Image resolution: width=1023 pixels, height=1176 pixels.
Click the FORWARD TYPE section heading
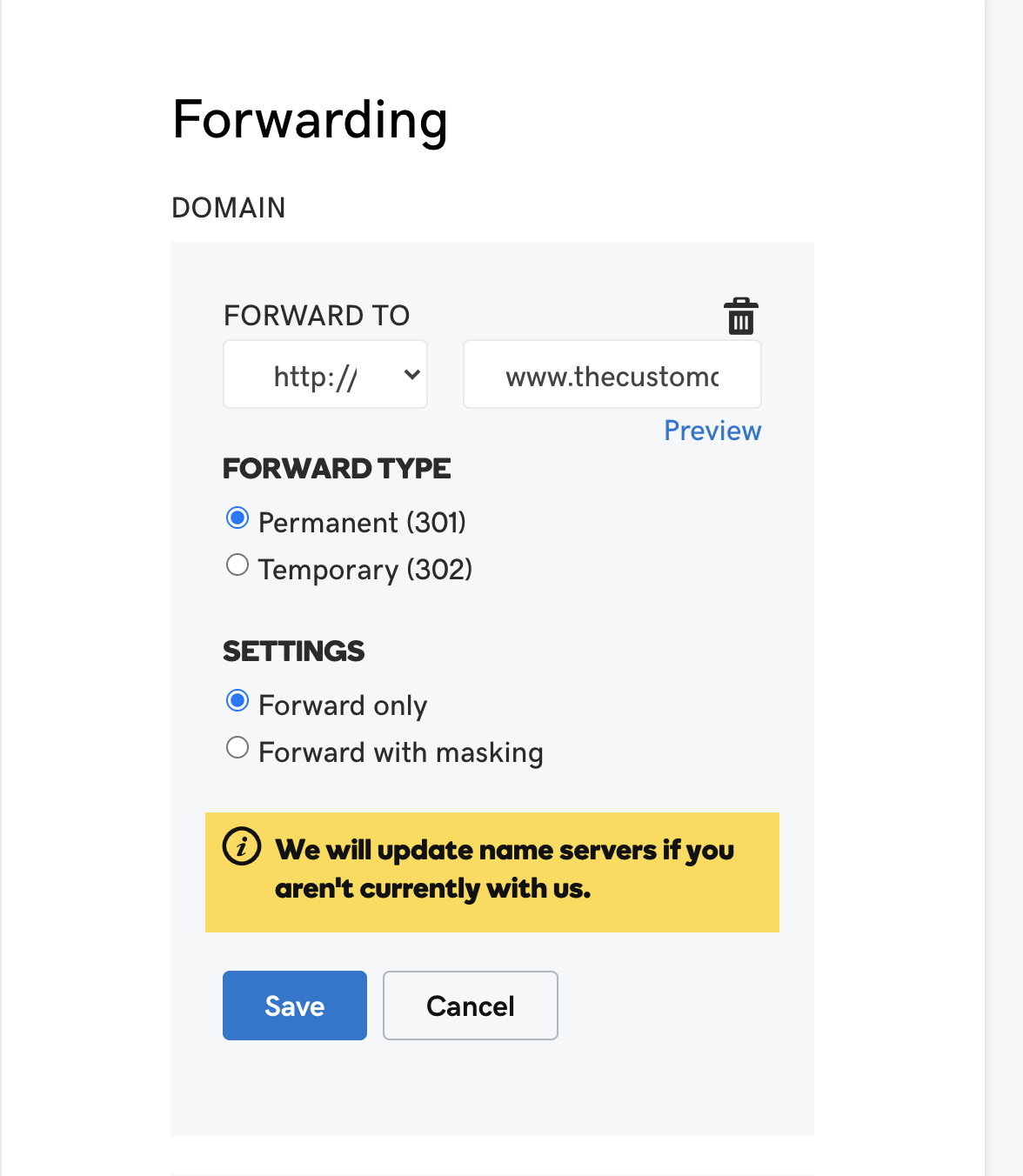pyautogui.click(x=337, y=468)
